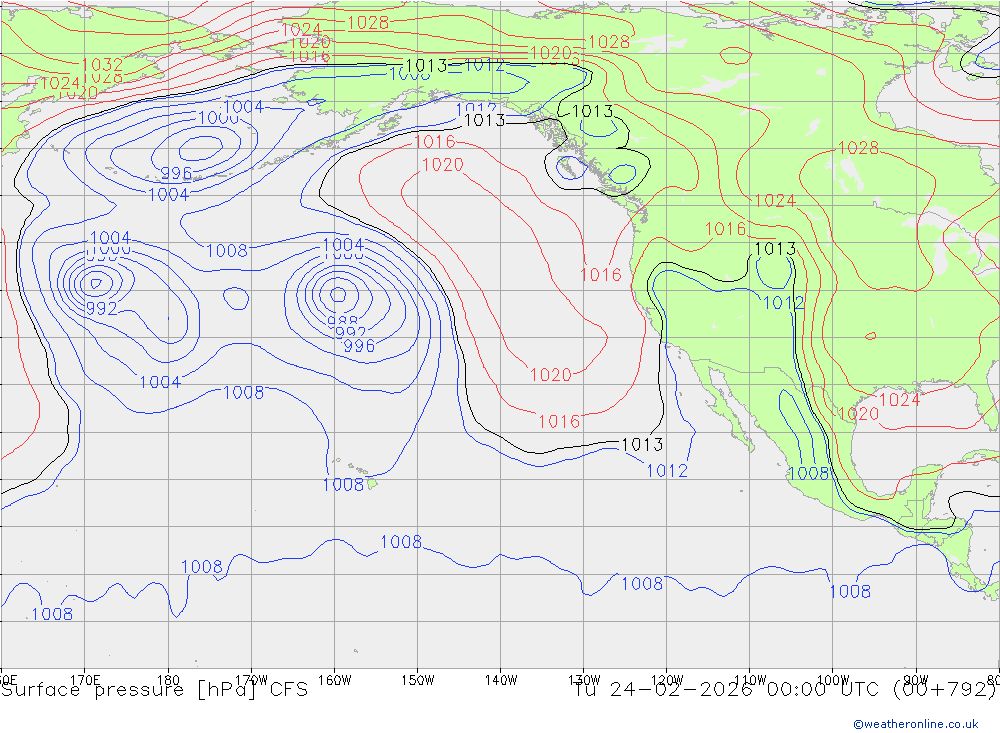The image size is (1000, 733).
Task: Click the 180 longitude axis label
Action: [168, 680]
